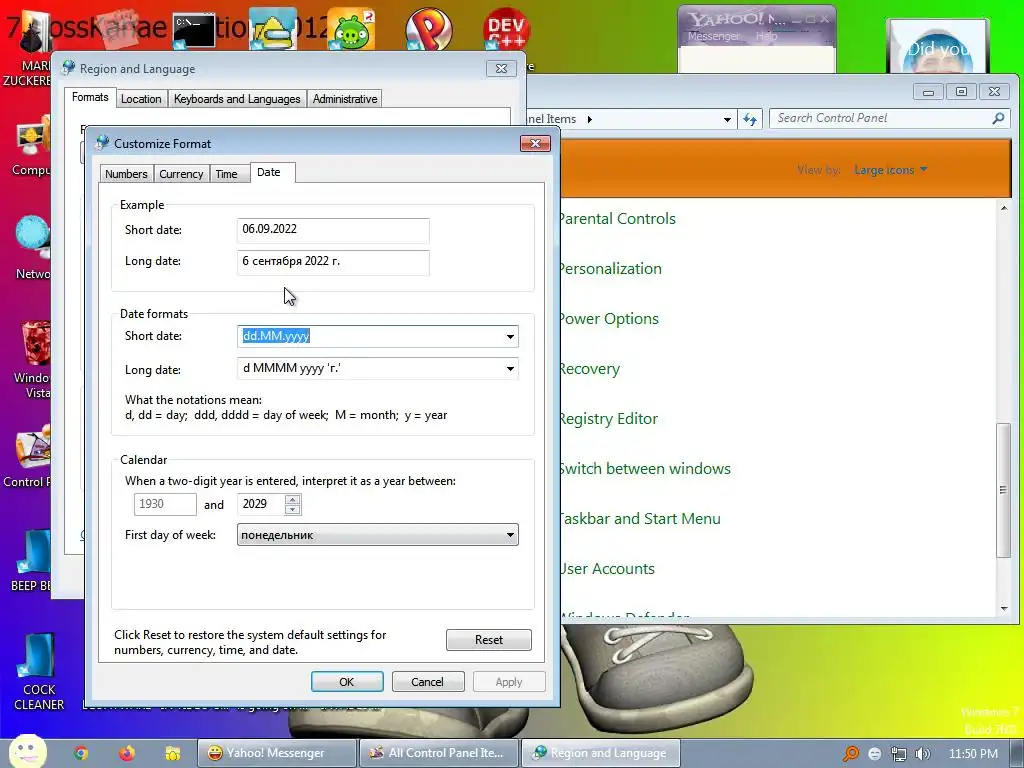This screenshot has width=1024, height=768.
Task: Open the Peggle P ball desktop icon
Action: pyautogui.click(x=428, y=29)
